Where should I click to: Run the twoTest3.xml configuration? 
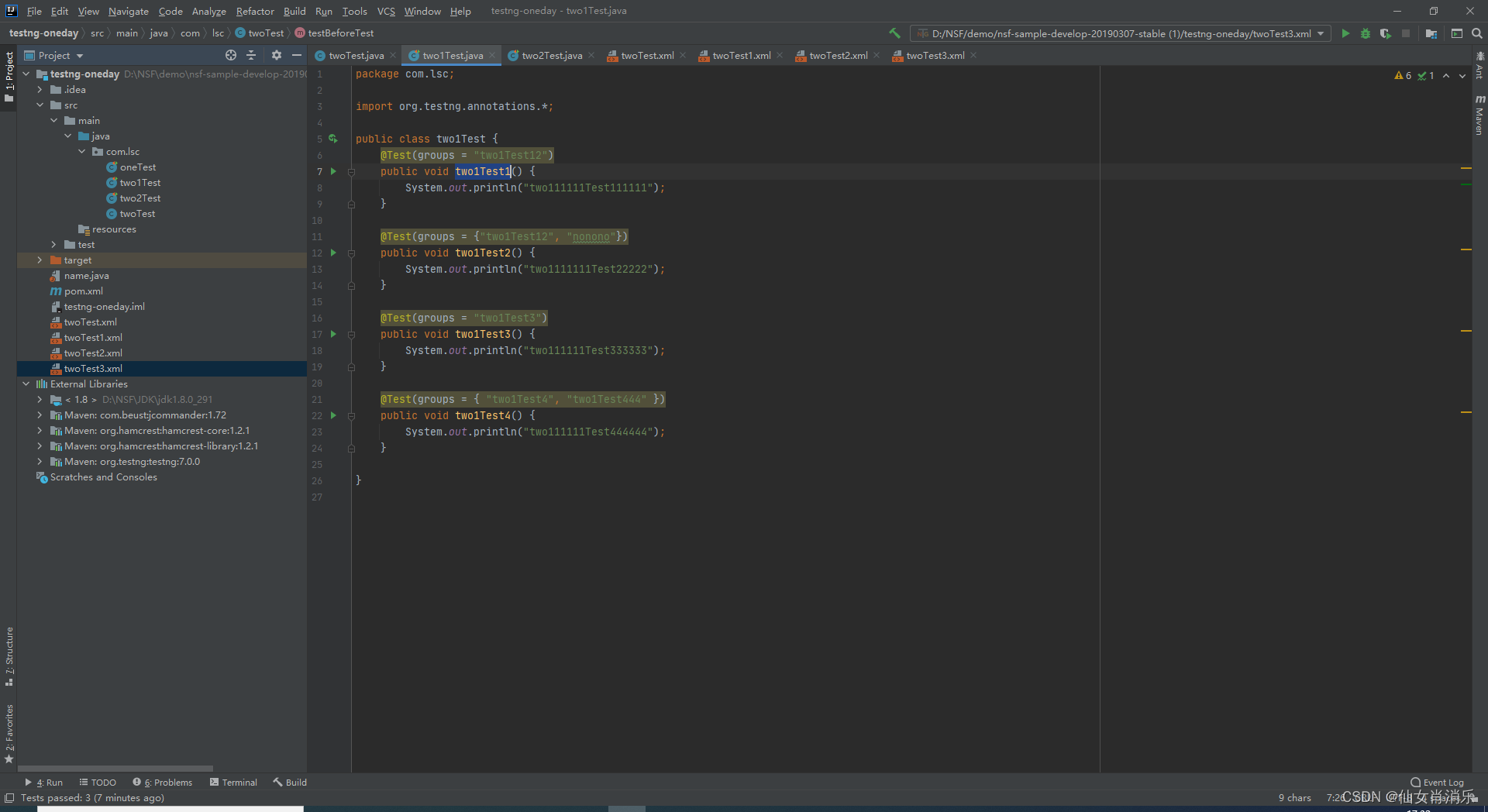point(1345,33)
